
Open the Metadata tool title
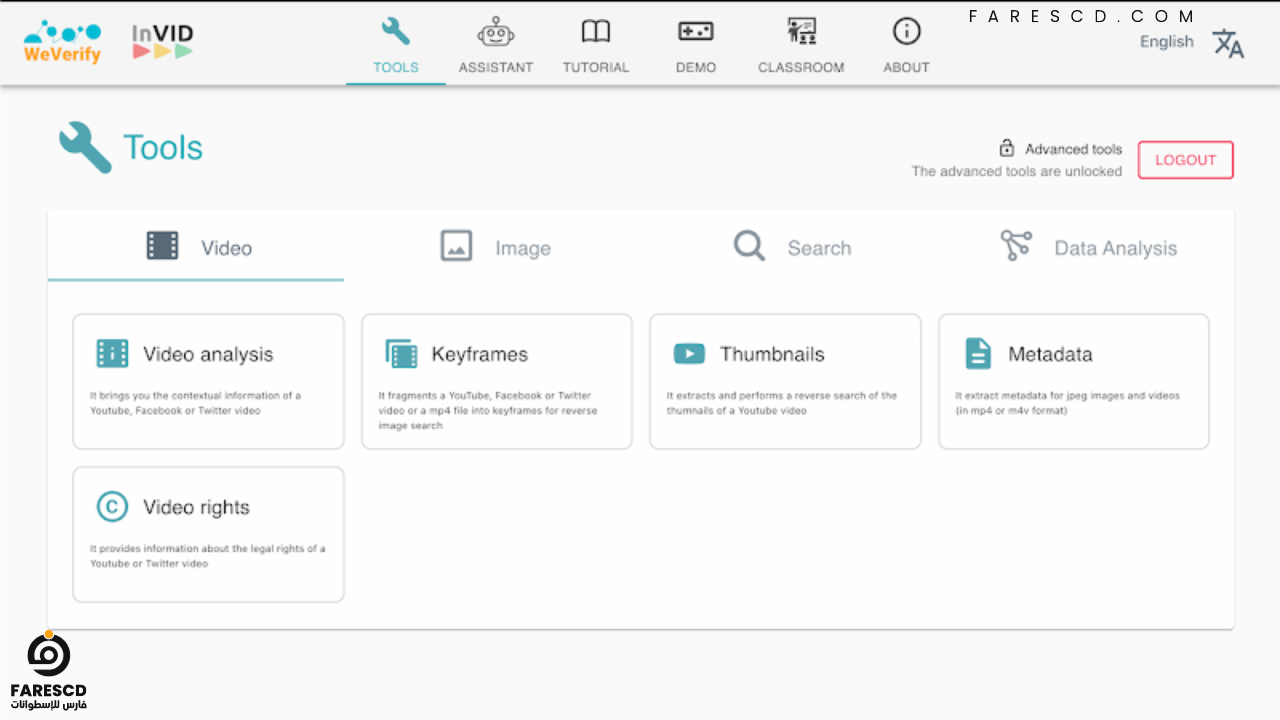coord(1050,354)
